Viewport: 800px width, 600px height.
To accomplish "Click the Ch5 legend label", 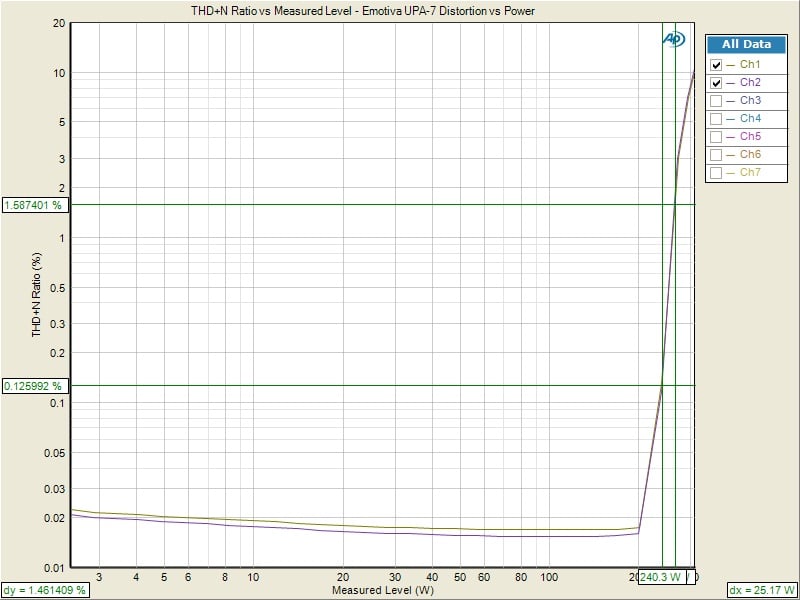I will pyautogui.click(x=750, y=136).
